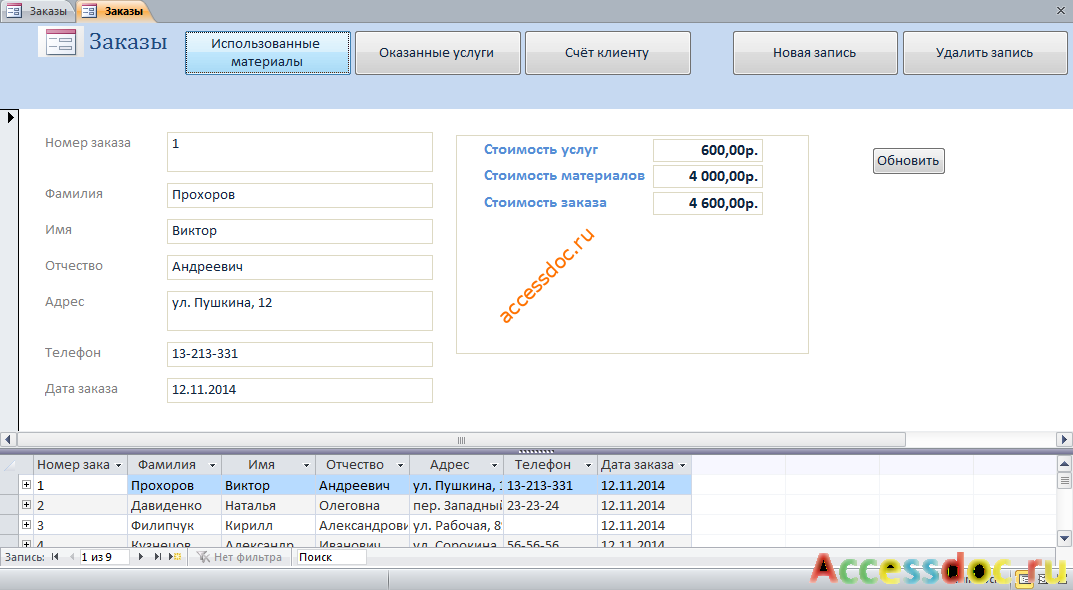
Task: Open the Номер зака column filter dropdown
Action: (118, 465)
